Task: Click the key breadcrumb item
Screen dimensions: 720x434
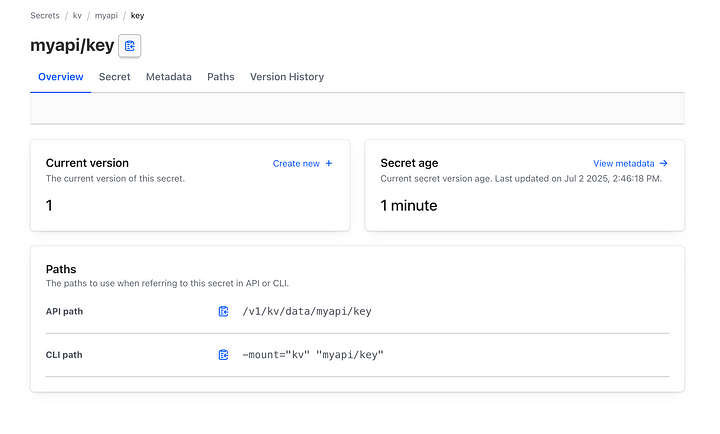Action: tap(137, 16)
